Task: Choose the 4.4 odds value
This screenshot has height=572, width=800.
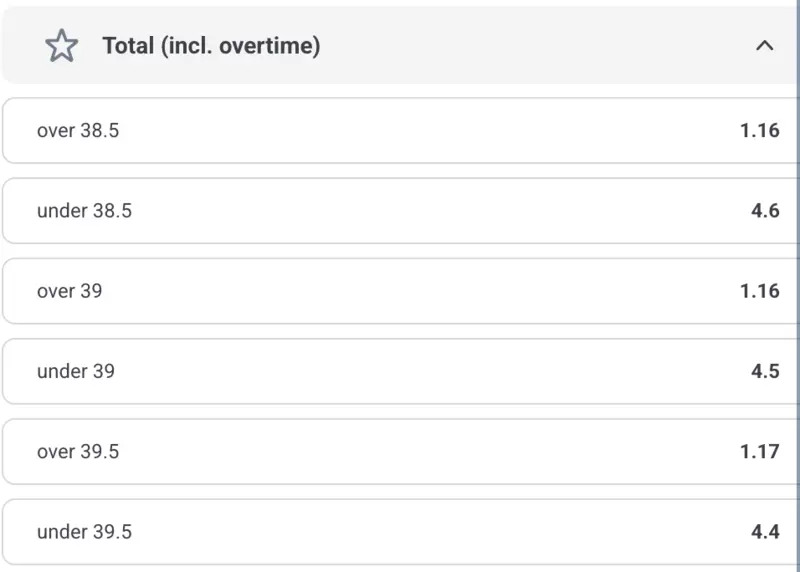Action: (x=765, y=532)
